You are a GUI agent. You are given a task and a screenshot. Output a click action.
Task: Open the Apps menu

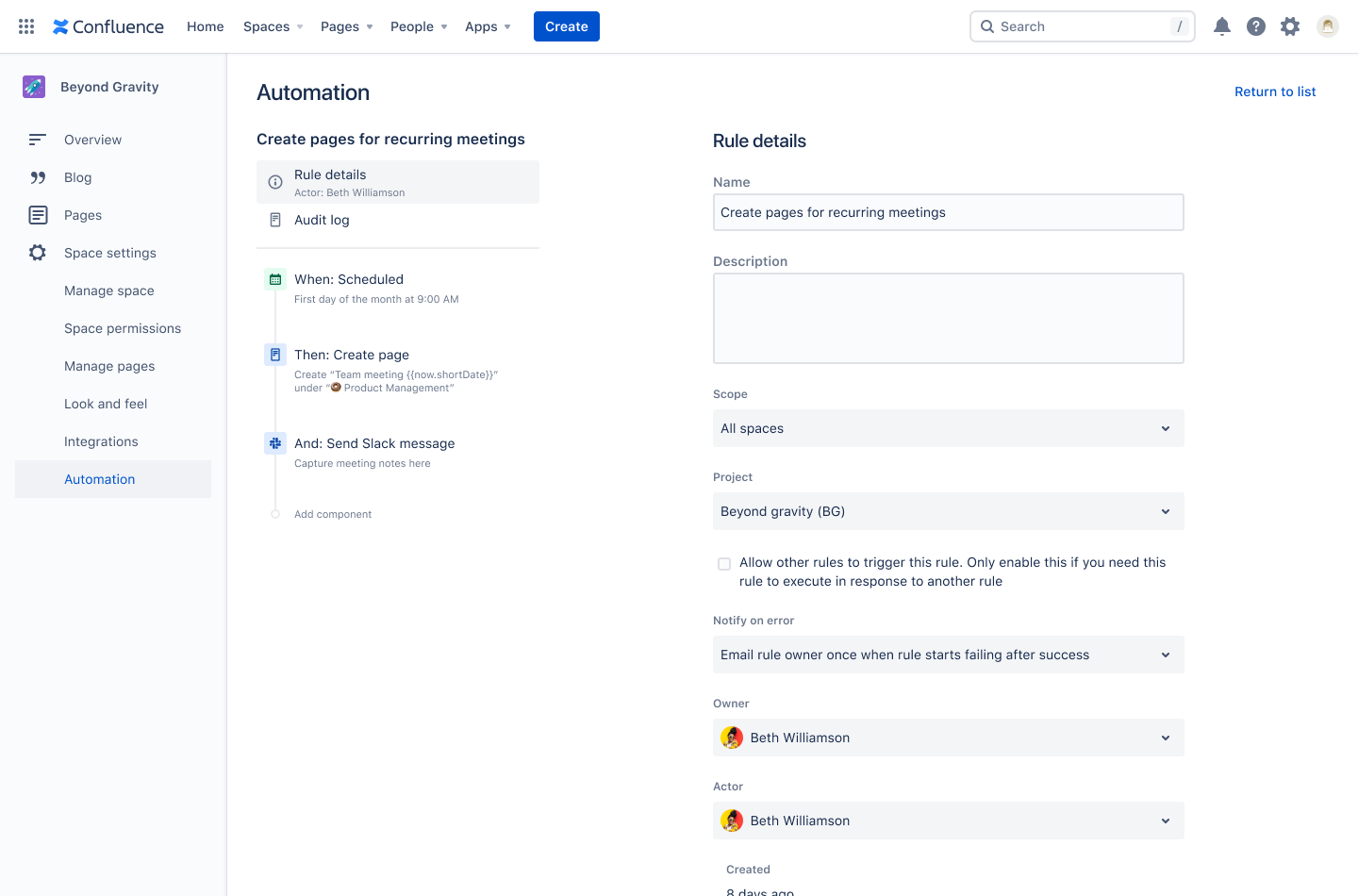[x=488, y=26]
